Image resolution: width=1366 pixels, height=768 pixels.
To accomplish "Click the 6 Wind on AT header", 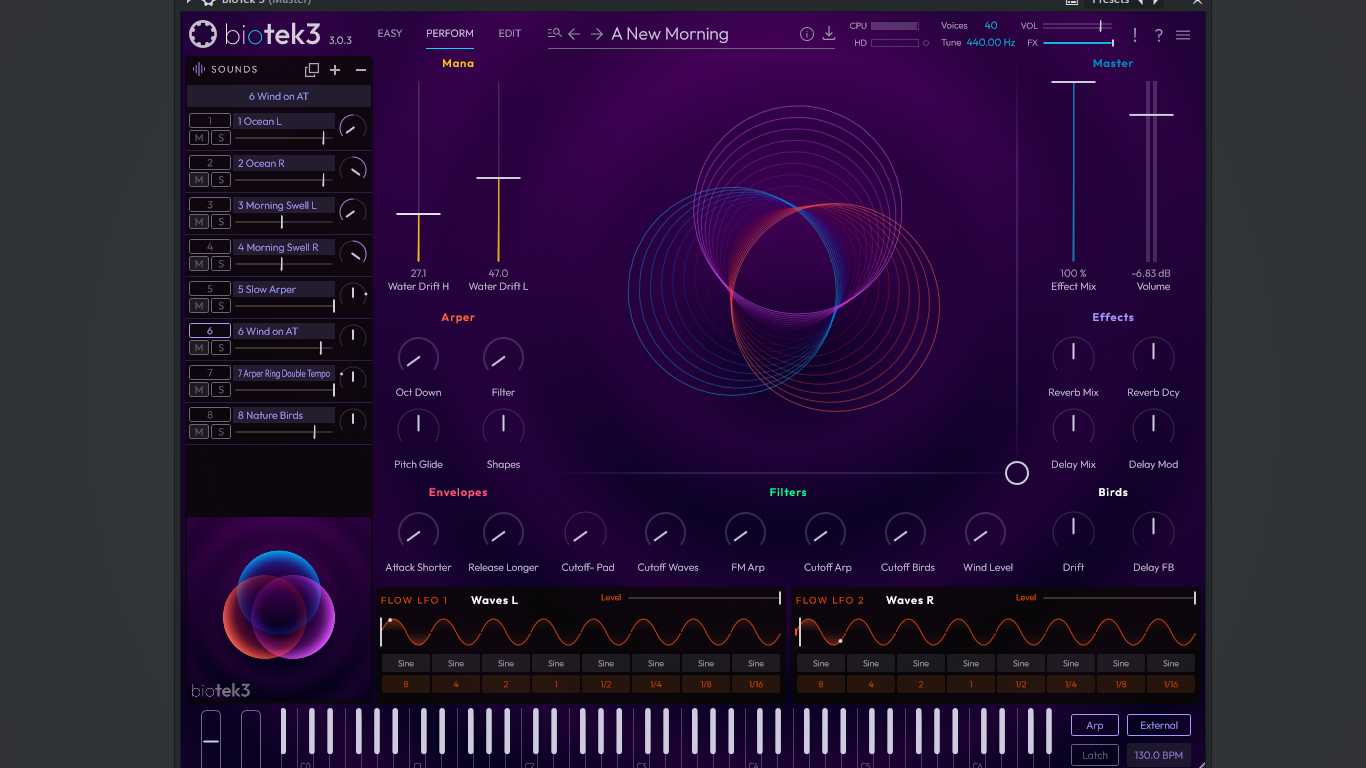I will coord(279,97).
